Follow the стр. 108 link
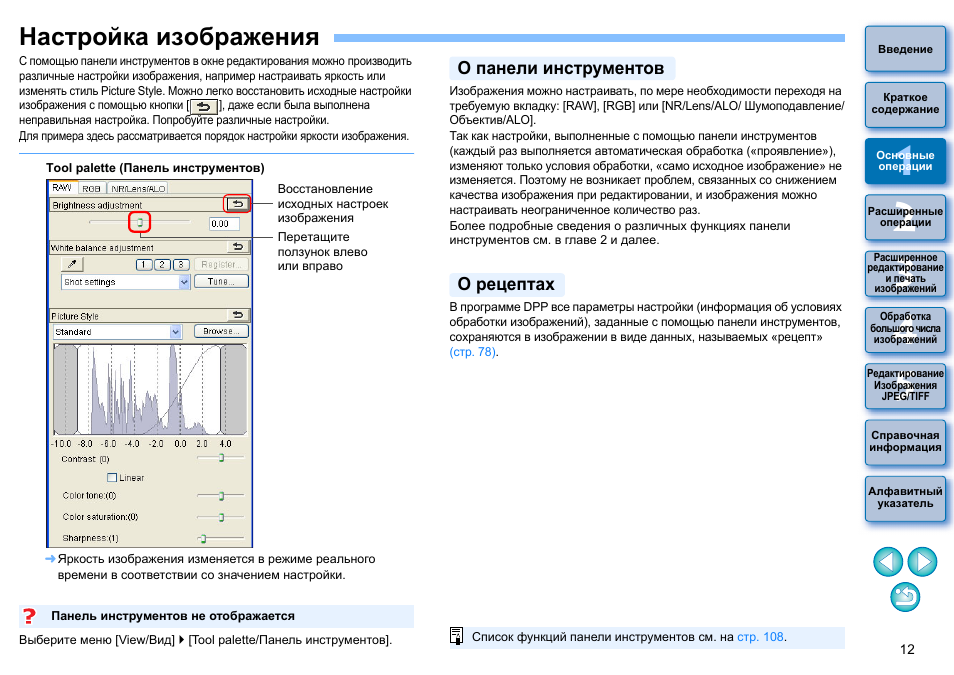 click(760, 637)
